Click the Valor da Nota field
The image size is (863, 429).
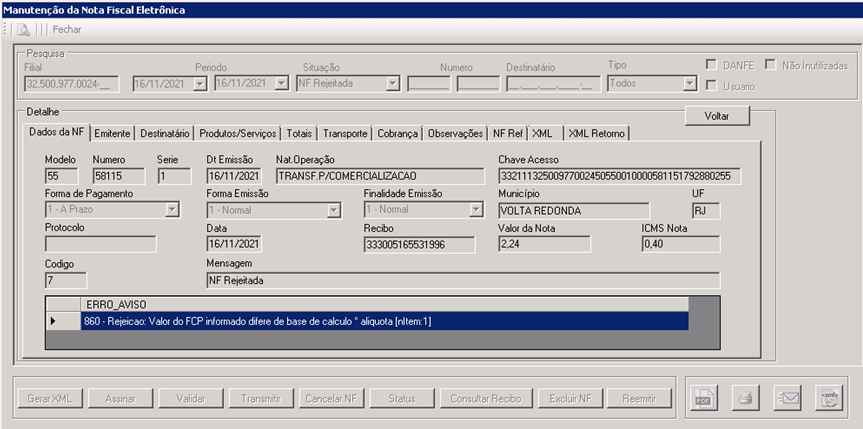[544, 245]
